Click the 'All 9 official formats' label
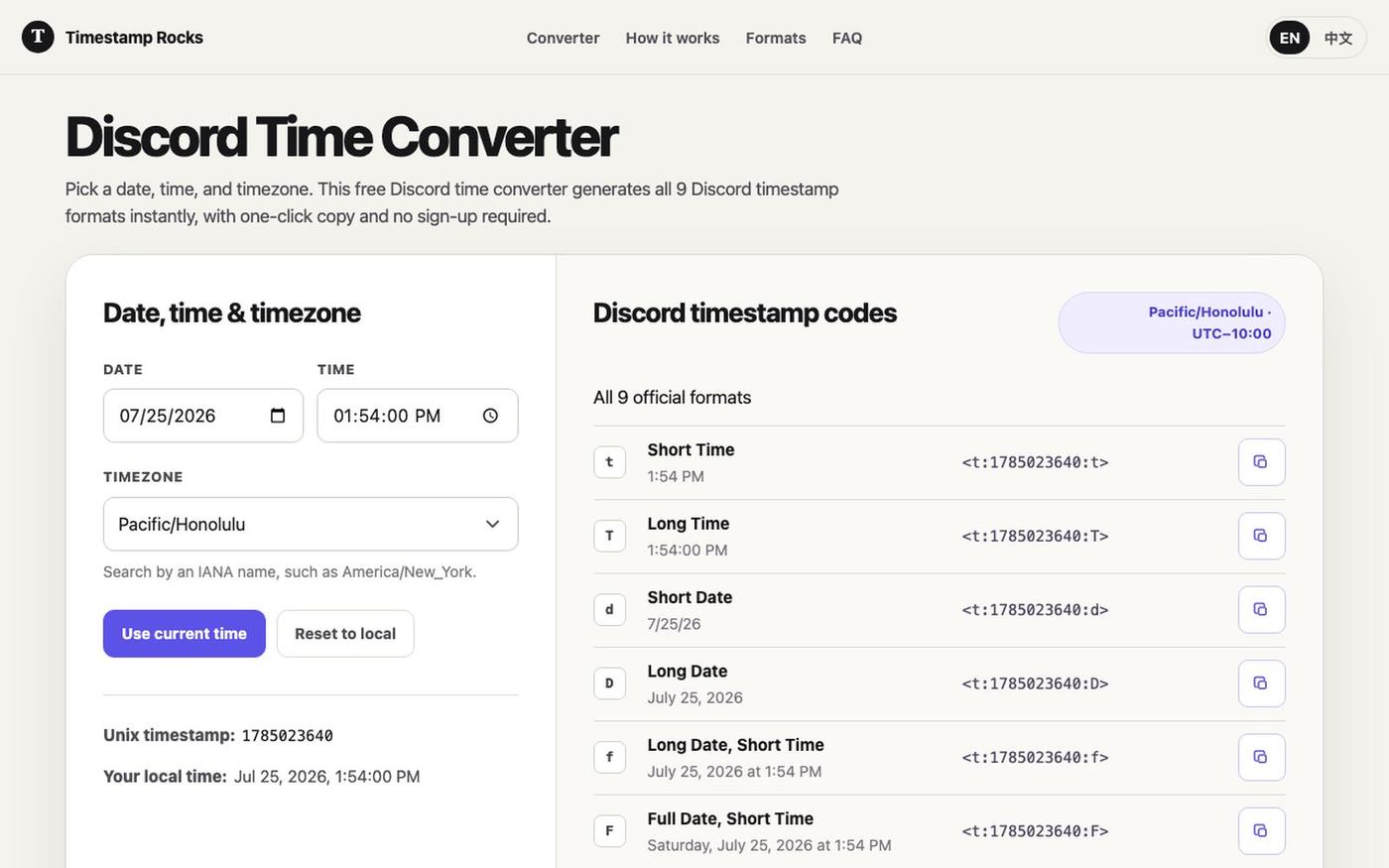This screenshot has width=1389, height=868. coord(673,397)
